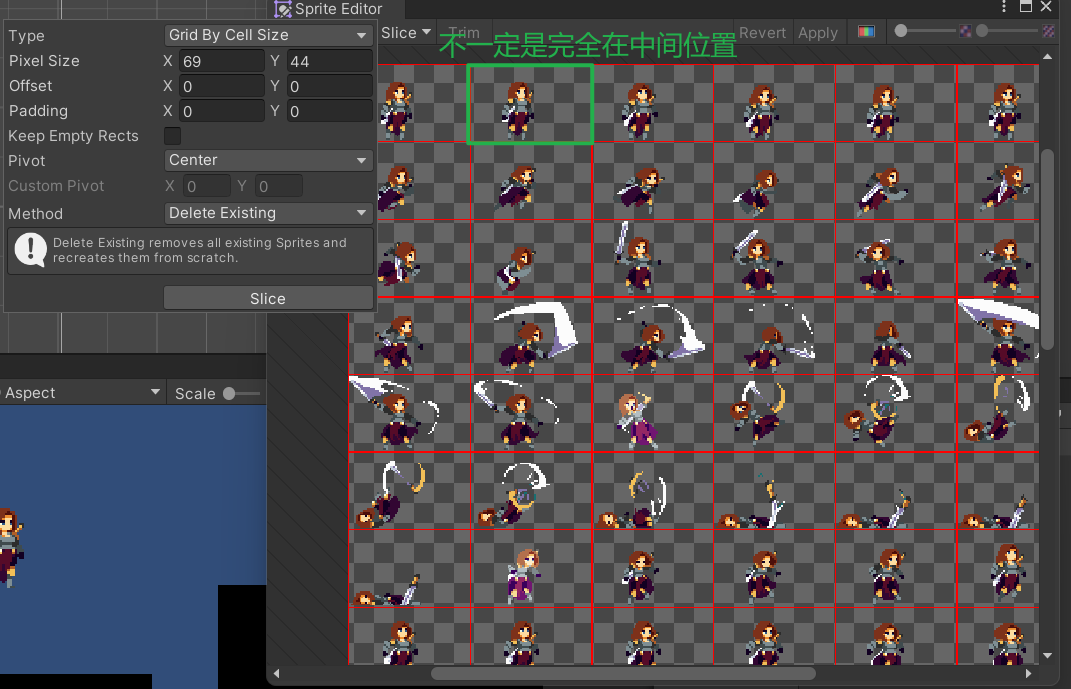Open the Type dropdown (Grid By Cell Size)
Viewport: 1071px width, 689px height.
pyautogui.click(x=268, y=35)
